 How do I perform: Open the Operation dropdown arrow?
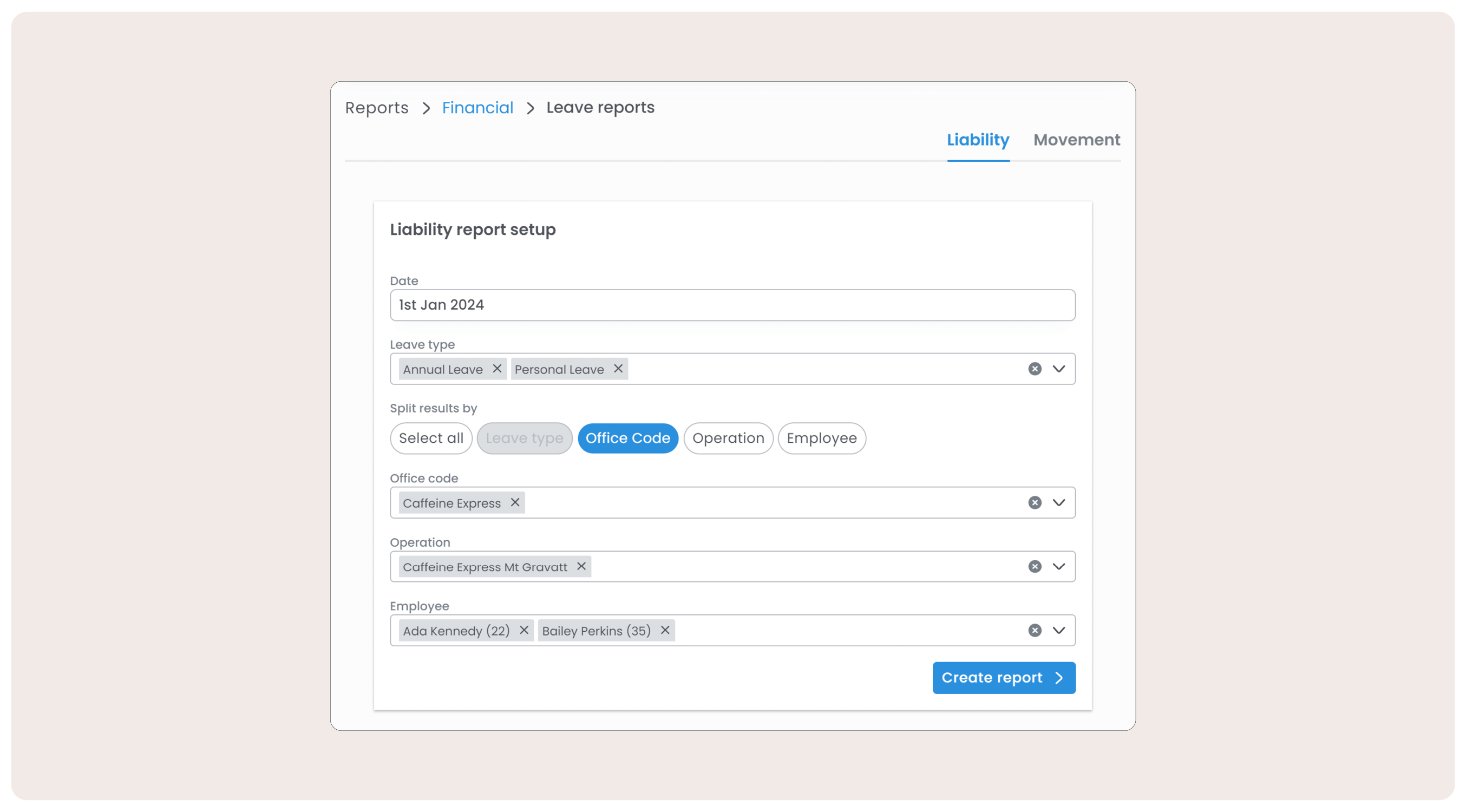pyautogui.click(x=1058, y=566)
